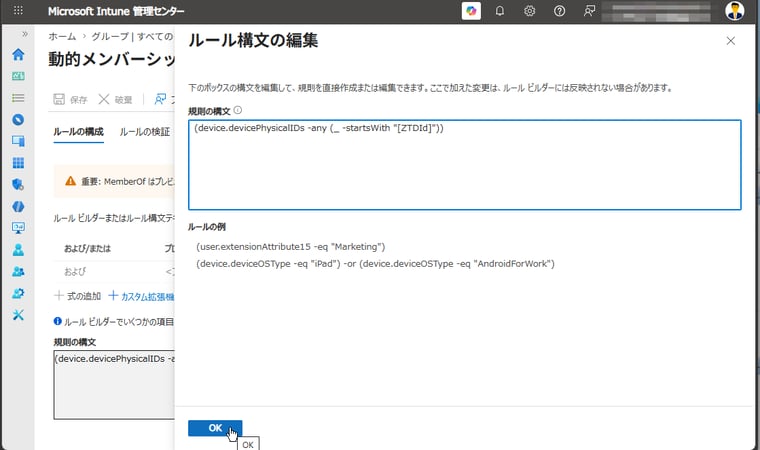The width and height of the screenshot is (760, 450).
Task: Click the user.extensionAttribute15 example rule
Action: [x=291, y=247]
